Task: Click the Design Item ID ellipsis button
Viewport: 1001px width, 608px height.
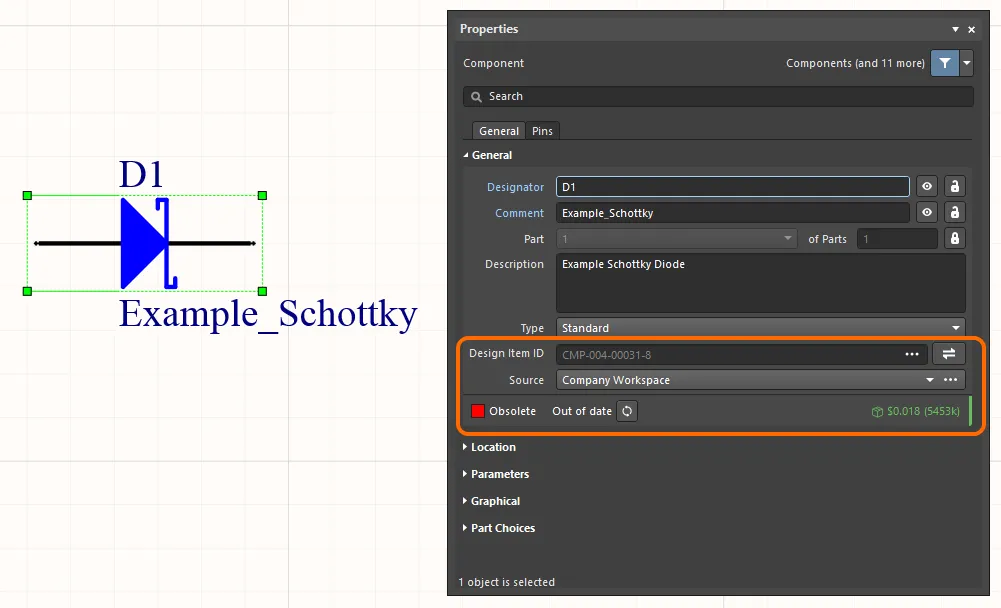Action: [x=912, y=354]
